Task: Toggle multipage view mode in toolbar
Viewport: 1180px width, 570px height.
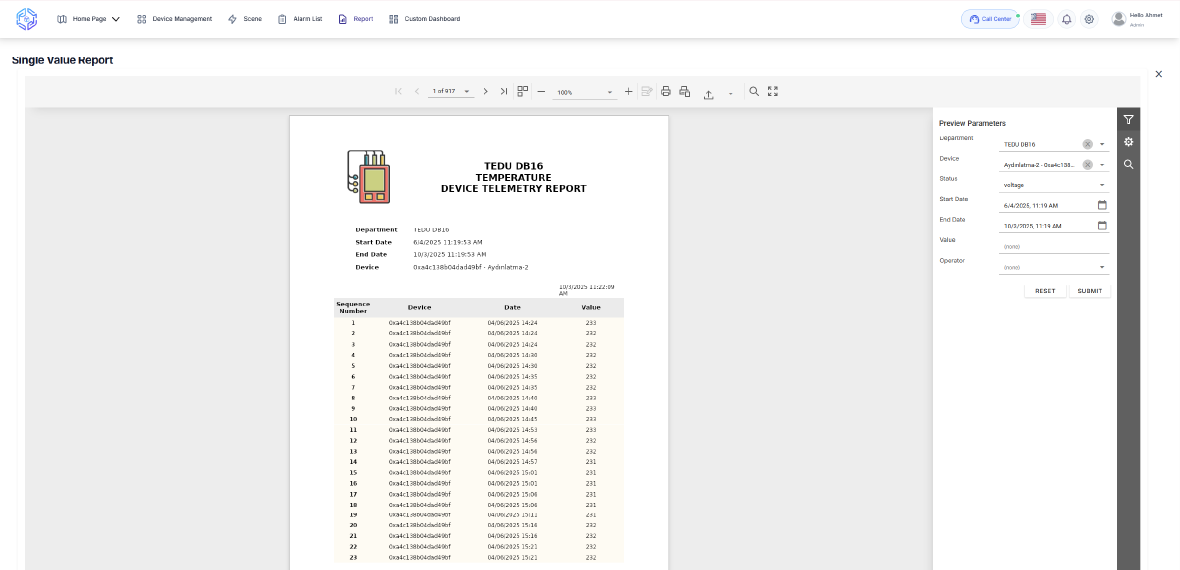Action: pyautogui.click(x=522, y=91)
